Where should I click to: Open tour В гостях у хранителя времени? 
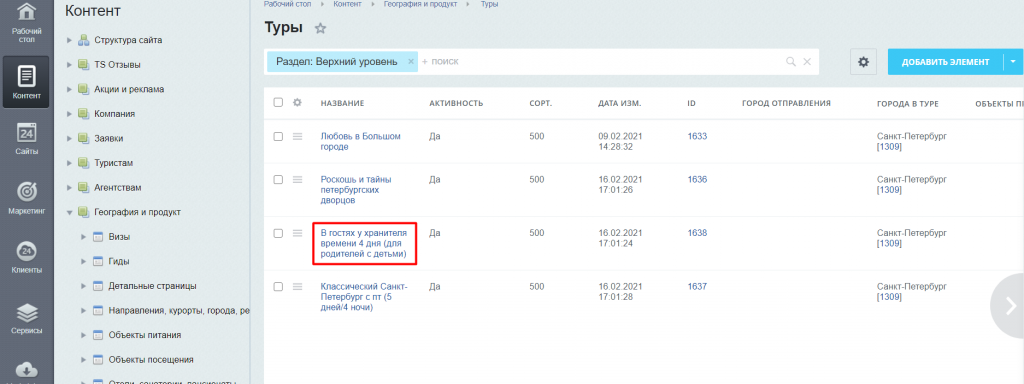(364, 244)
